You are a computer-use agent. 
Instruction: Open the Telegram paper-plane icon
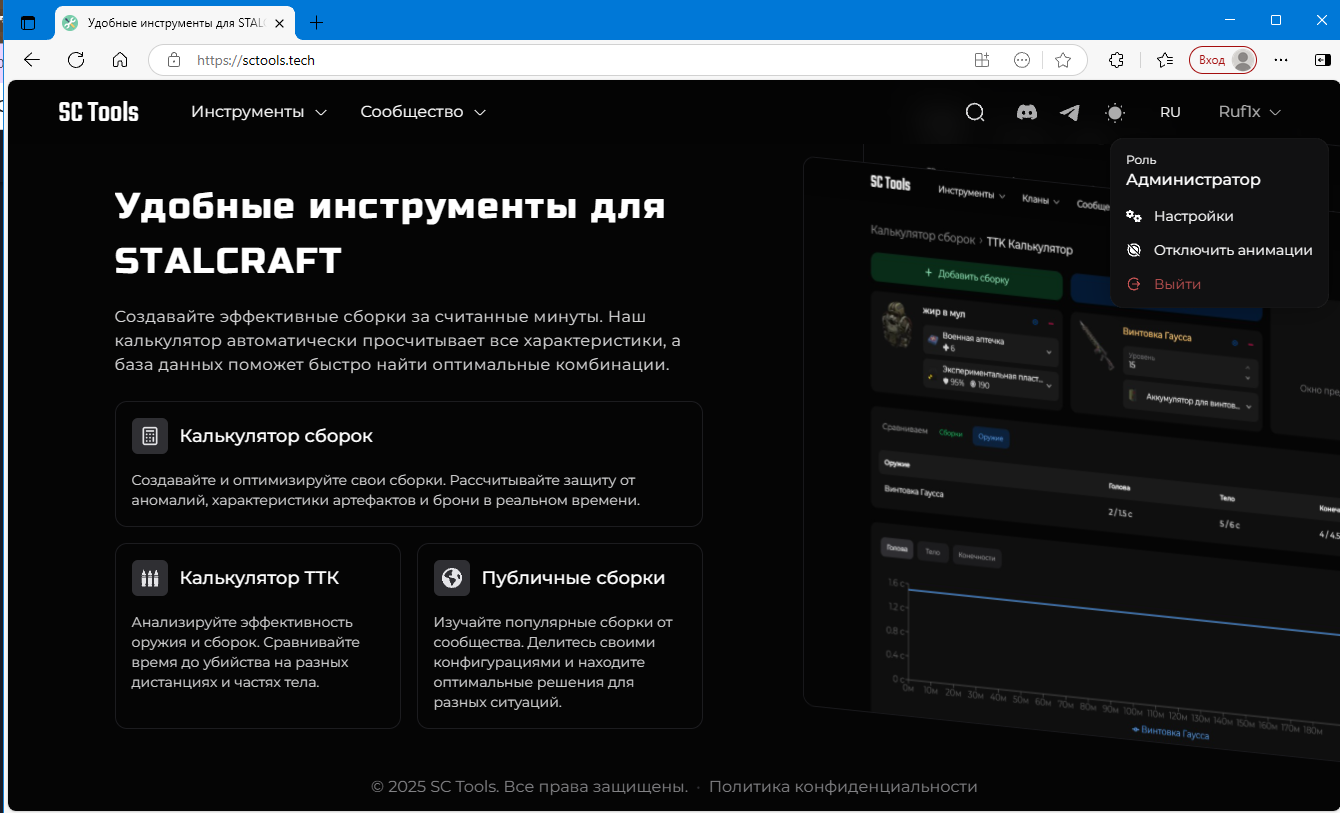coord(1070,112)
